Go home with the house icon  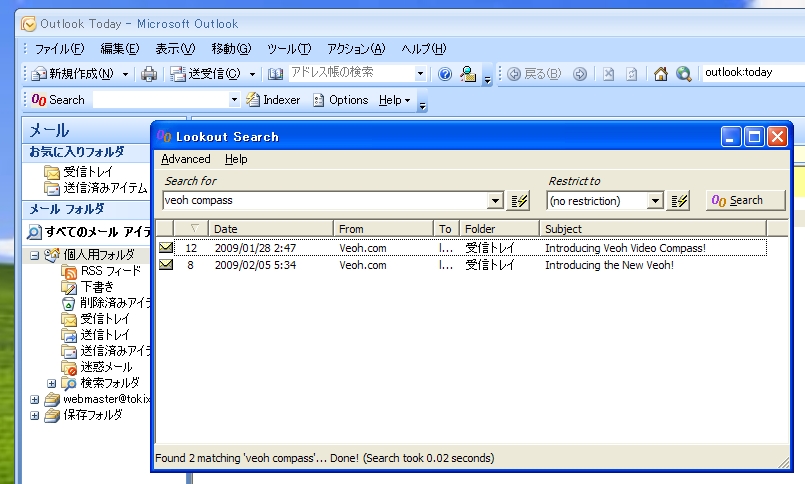[x=661, y=74]
